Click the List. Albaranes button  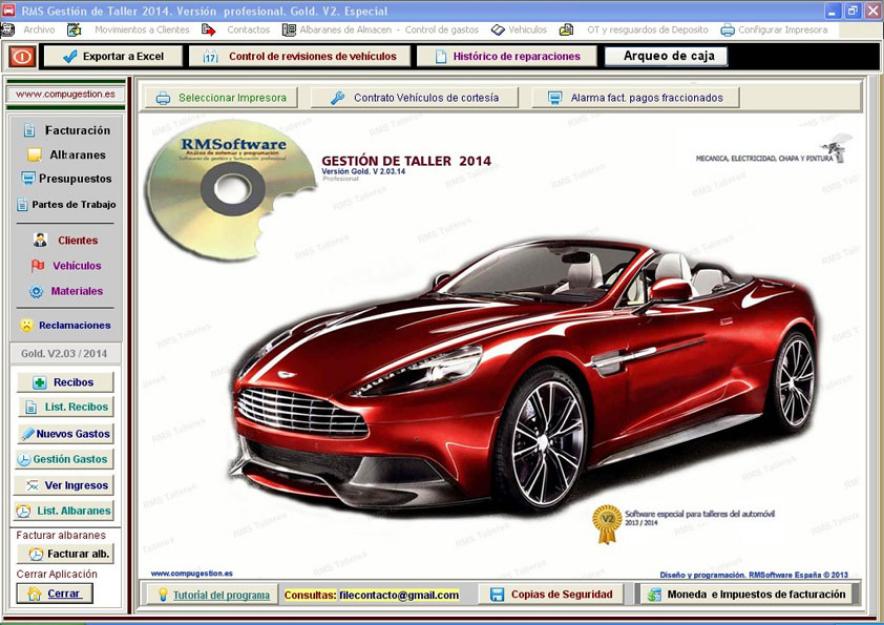pos(64,511)
